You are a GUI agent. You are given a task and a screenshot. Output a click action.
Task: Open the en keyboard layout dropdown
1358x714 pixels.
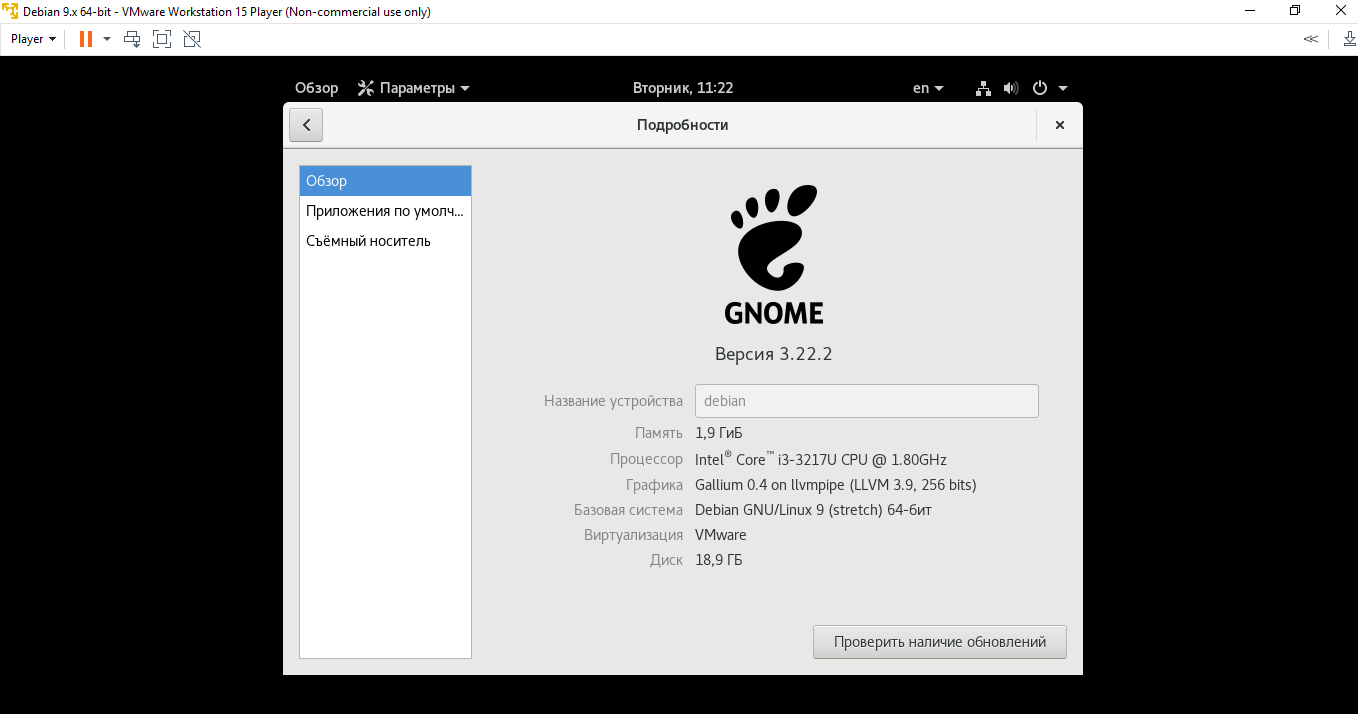928,88
